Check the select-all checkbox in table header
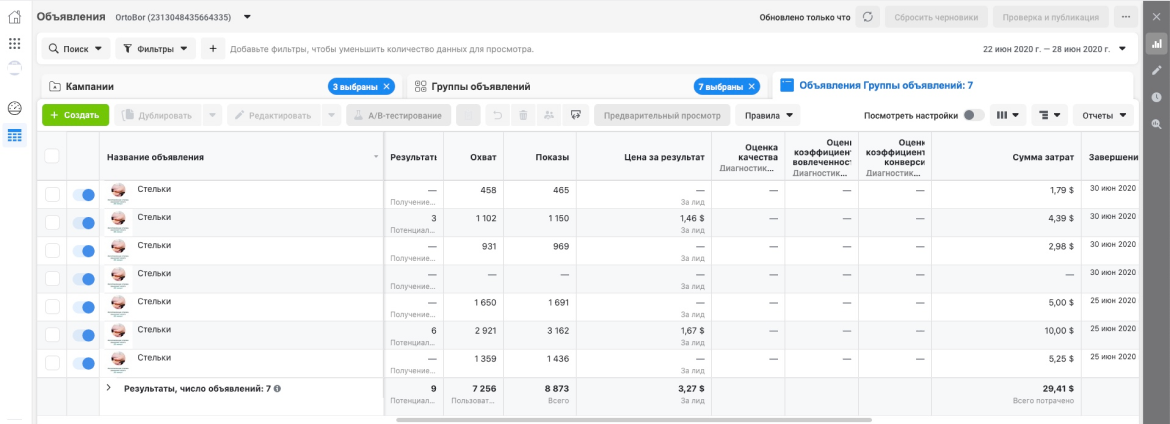 (x=52, y=156)
